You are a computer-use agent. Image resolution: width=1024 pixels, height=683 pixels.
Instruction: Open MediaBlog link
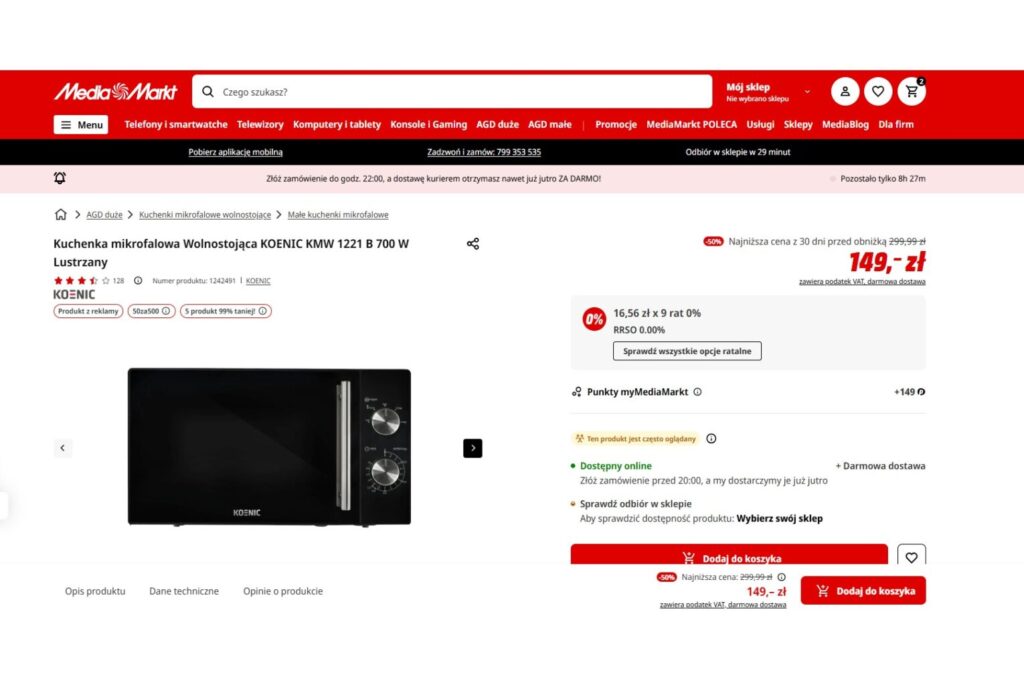[x=845, y=124]
